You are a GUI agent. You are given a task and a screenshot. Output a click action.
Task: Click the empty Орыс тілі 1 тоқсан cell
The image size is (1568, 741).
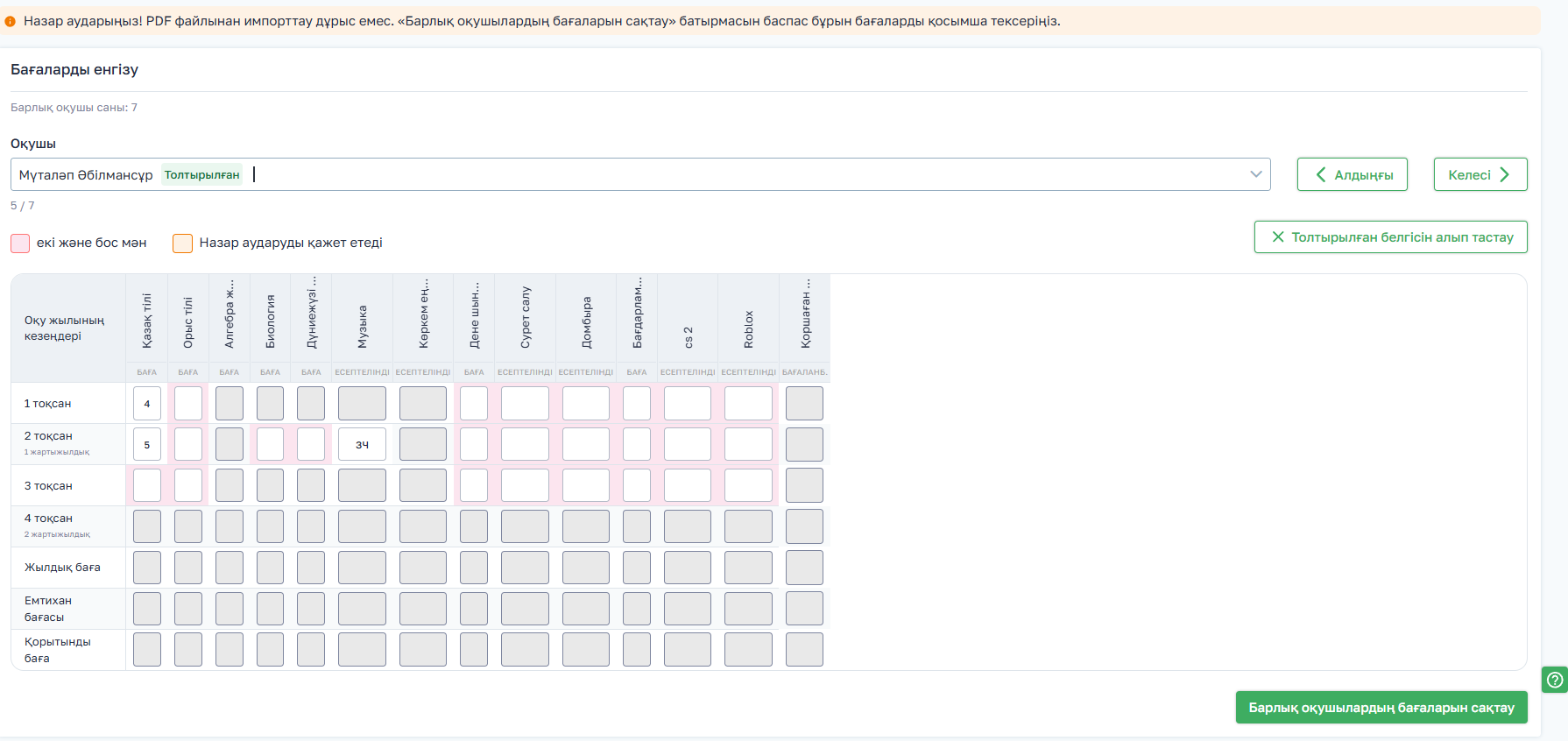[188, 404]
